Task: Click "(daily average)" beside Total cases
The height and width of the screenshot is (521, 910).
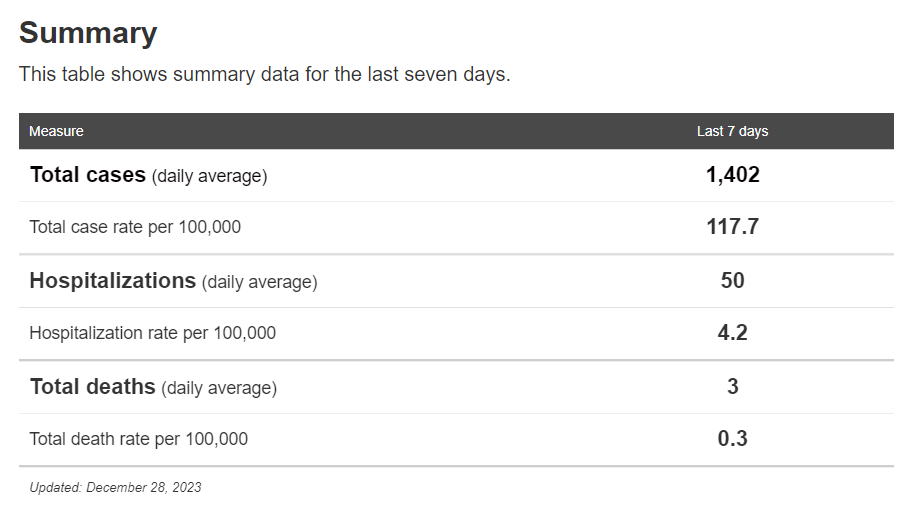Action: tap(209, 176)
